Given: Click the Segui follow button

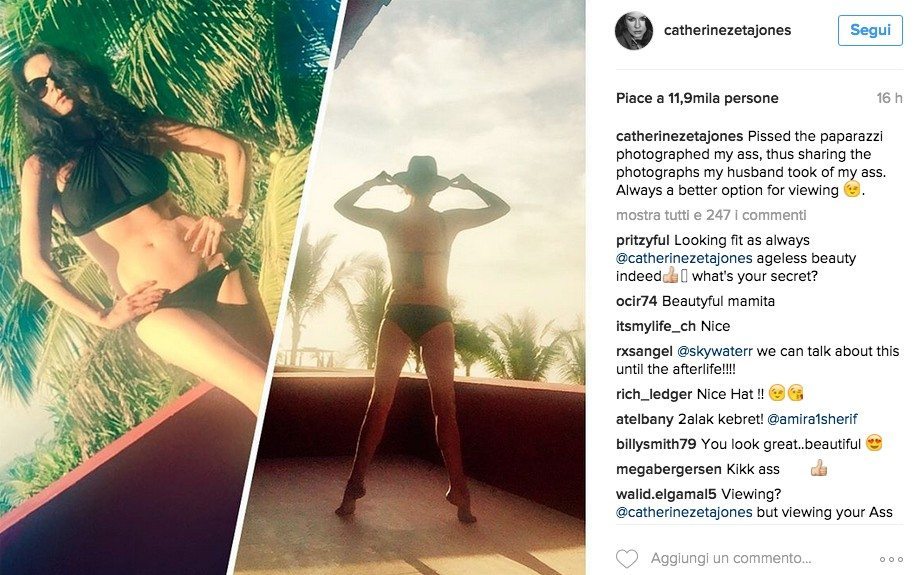Looking at the screenshot, I should point(870,30).
